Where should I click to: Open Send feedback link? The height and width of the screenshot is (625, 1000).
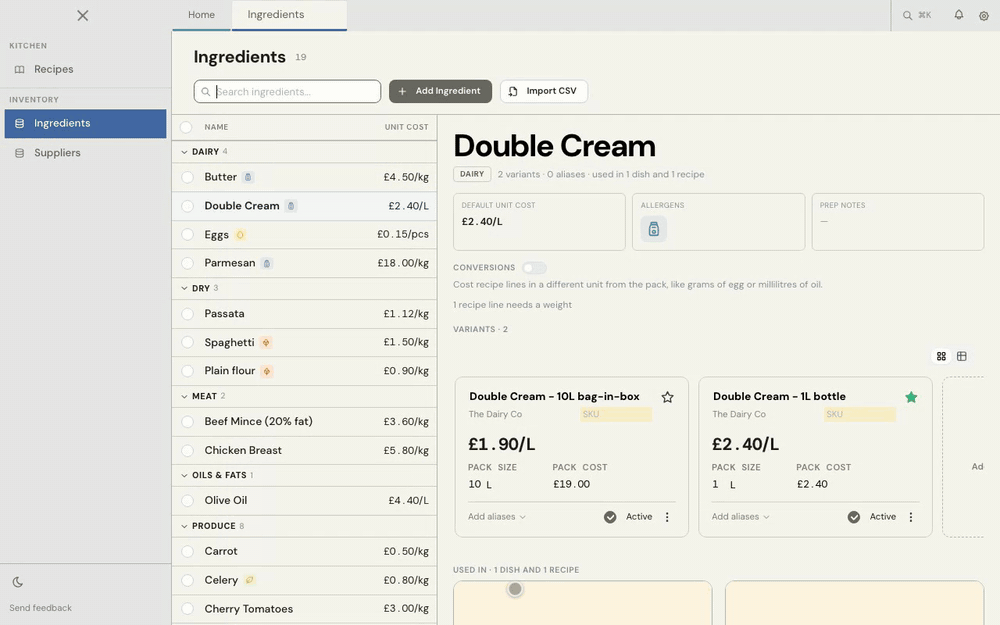point(40,608)
